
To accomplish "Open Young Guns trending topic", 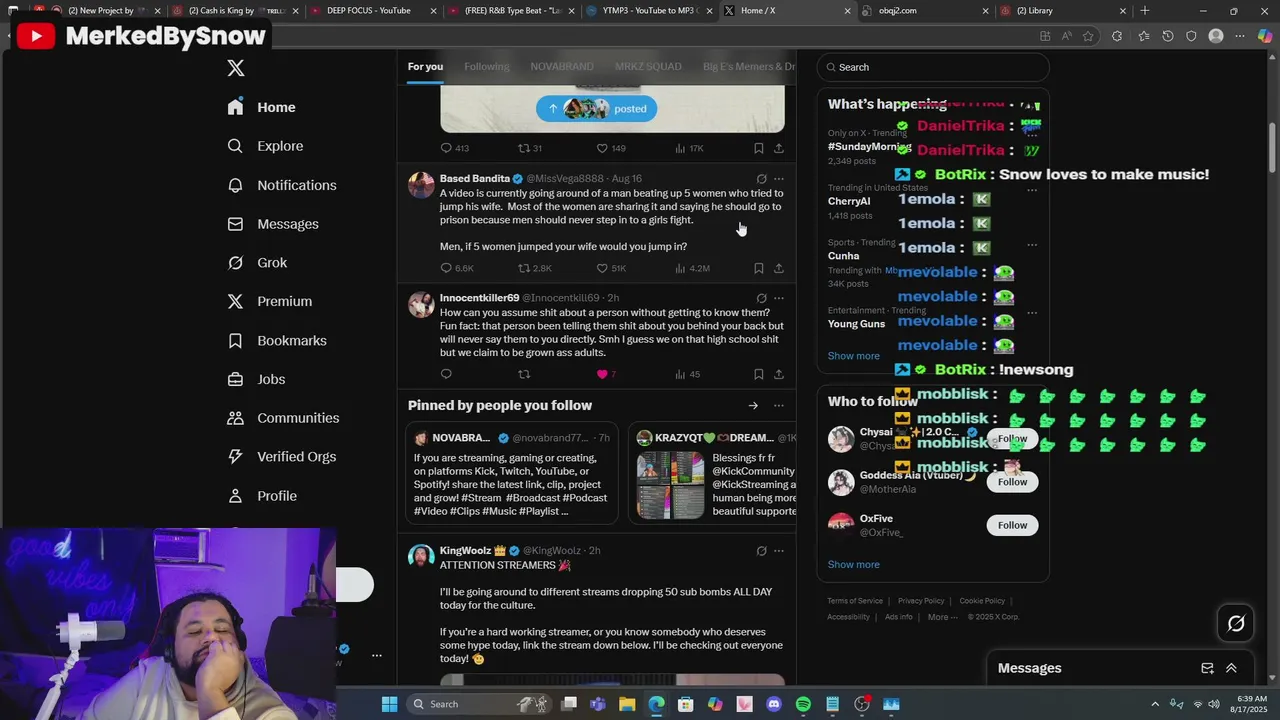I will [856, 324].
